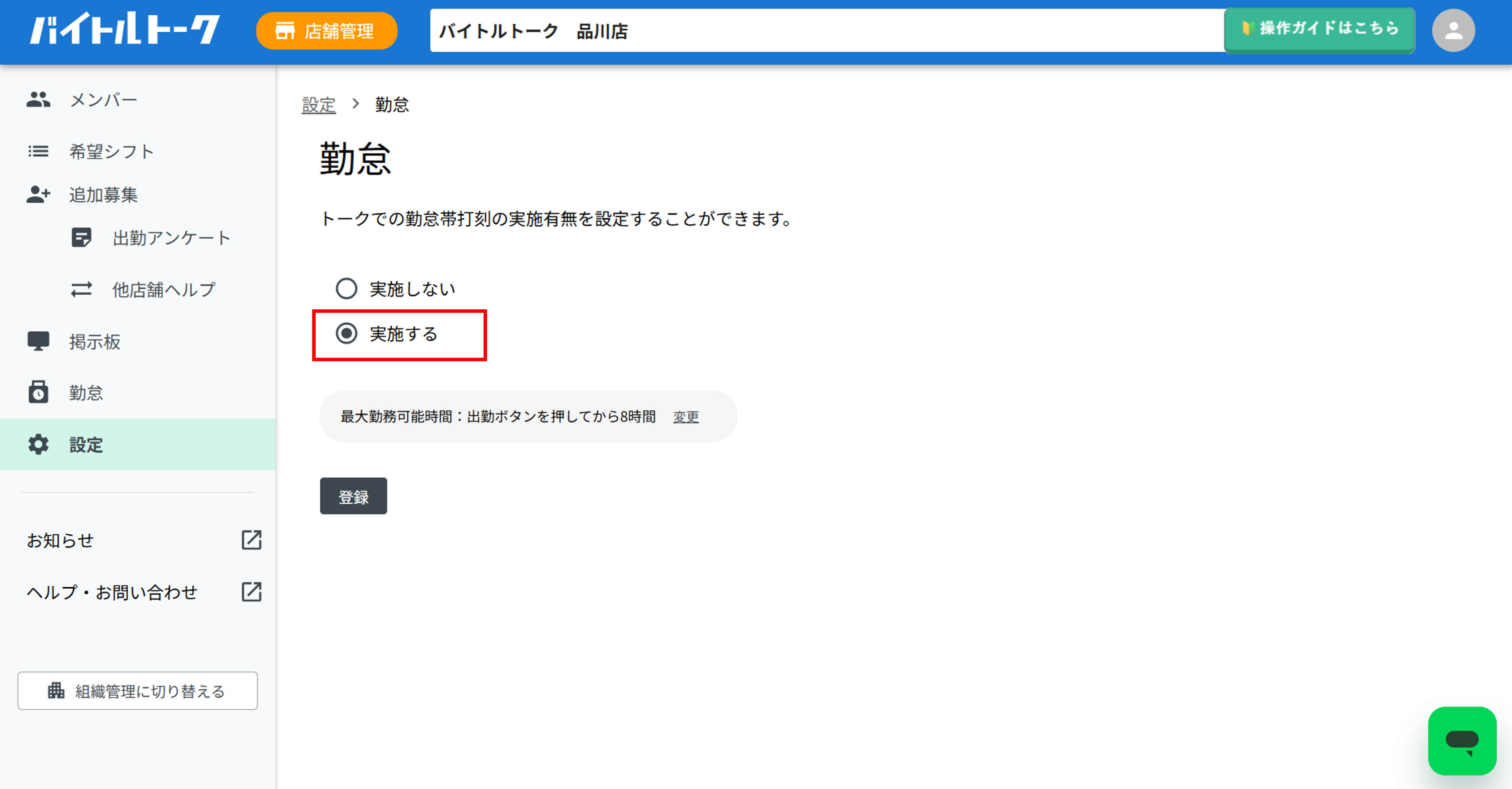This screenshot has width=1512, height=789.
Task: Open the 希望シフト menu item
Action: point(137,152)
